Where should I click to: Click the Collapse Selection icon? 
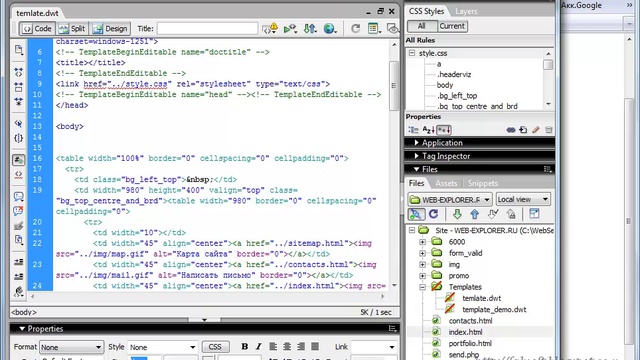click(18, 87)
